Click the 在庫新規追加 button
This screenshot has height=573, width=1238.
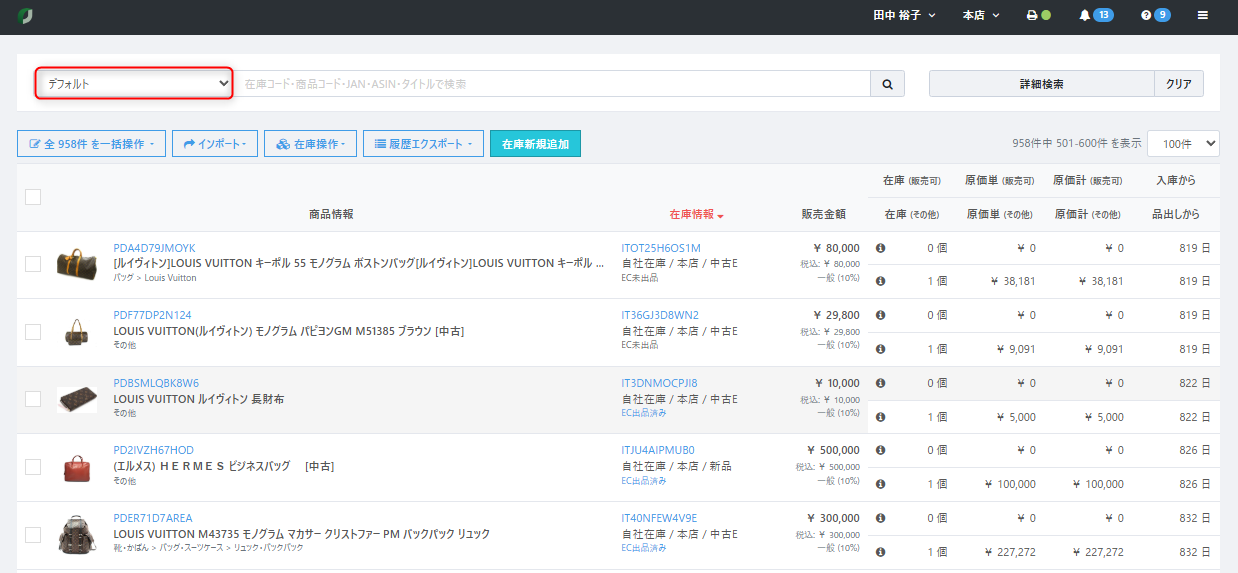point(535,144)
